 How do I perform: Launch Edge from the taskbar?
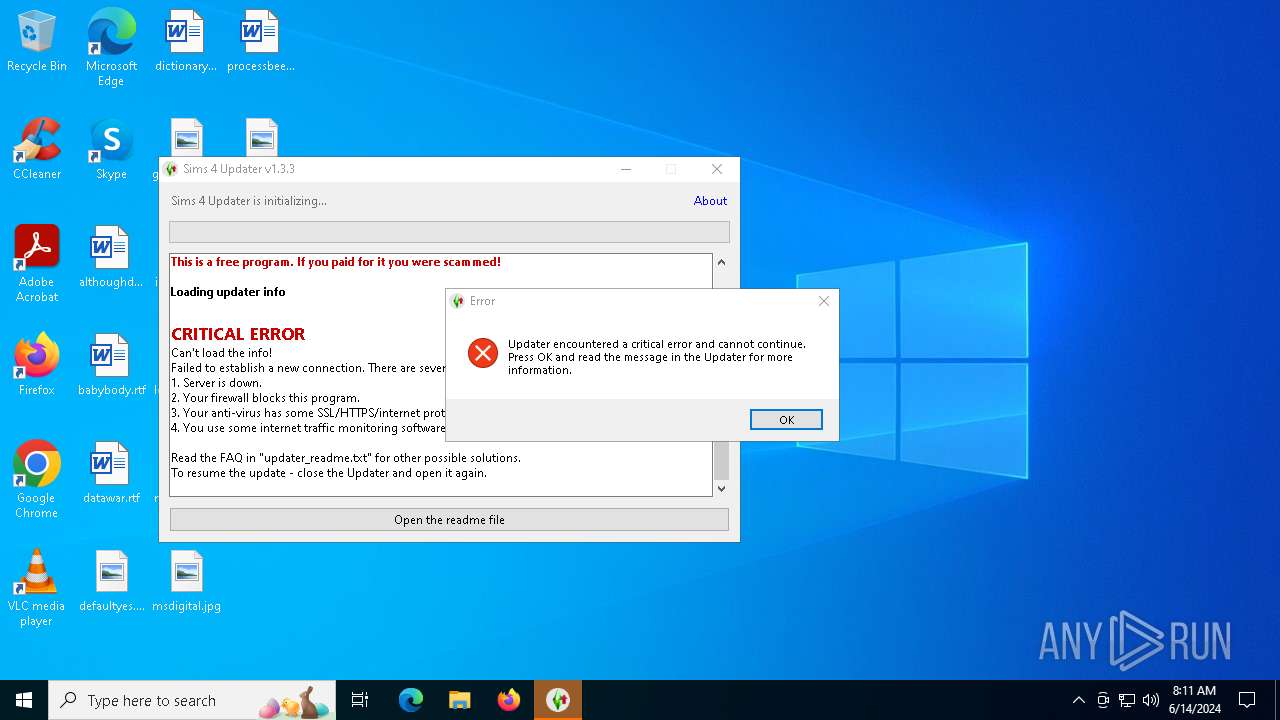tap(411, 700)
